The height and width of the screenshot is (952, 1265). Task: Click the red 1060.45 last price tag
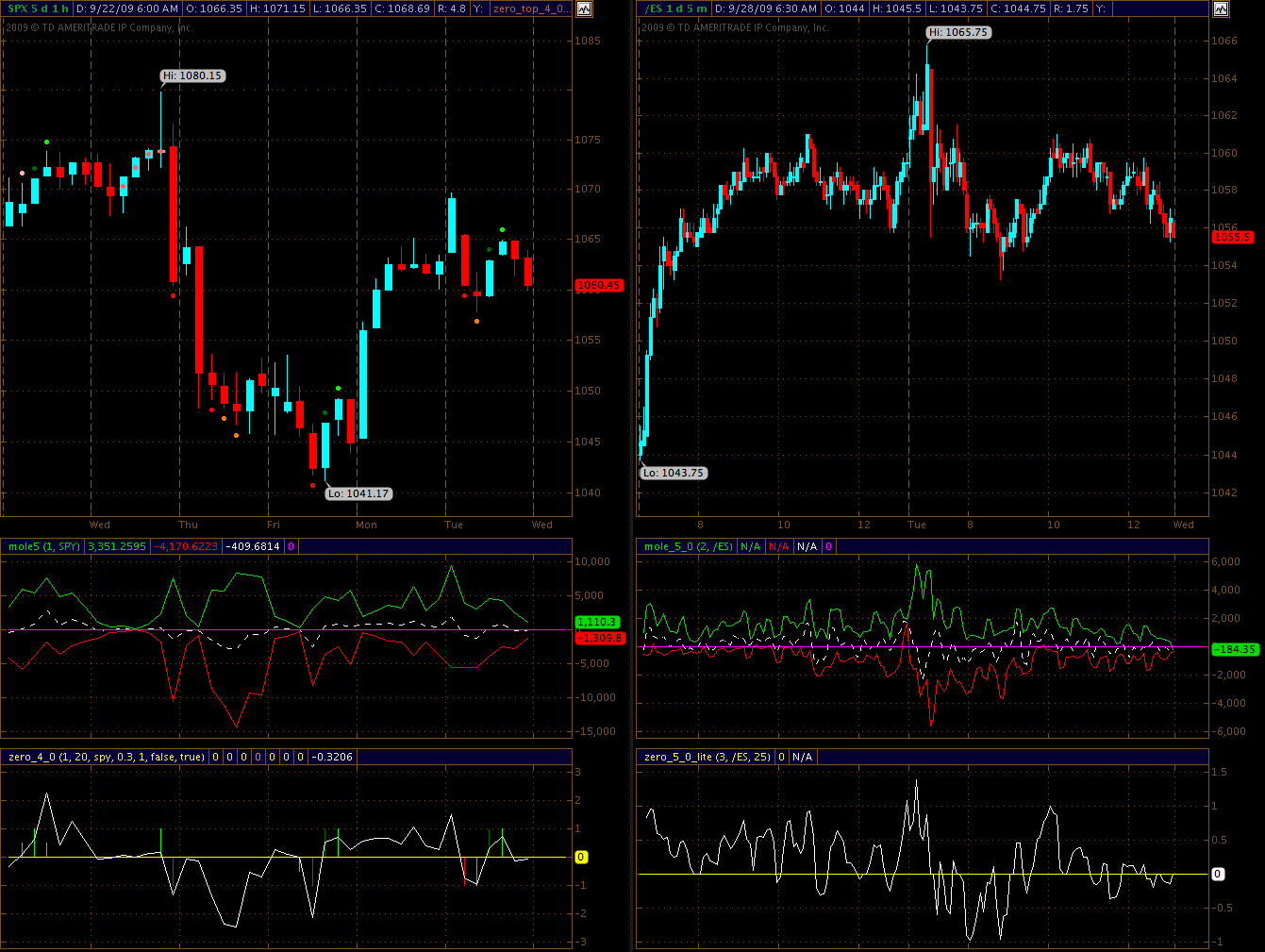click(x=599, y=285)
